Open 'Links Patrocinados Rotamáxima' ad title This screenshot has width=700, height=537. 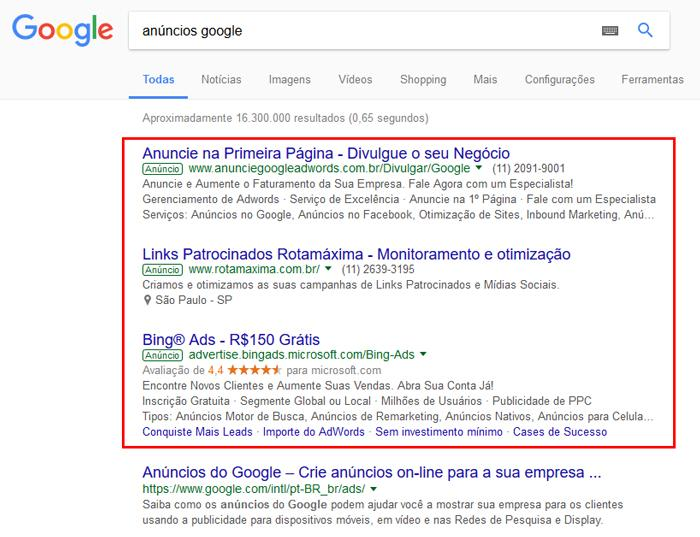[356, 254]
